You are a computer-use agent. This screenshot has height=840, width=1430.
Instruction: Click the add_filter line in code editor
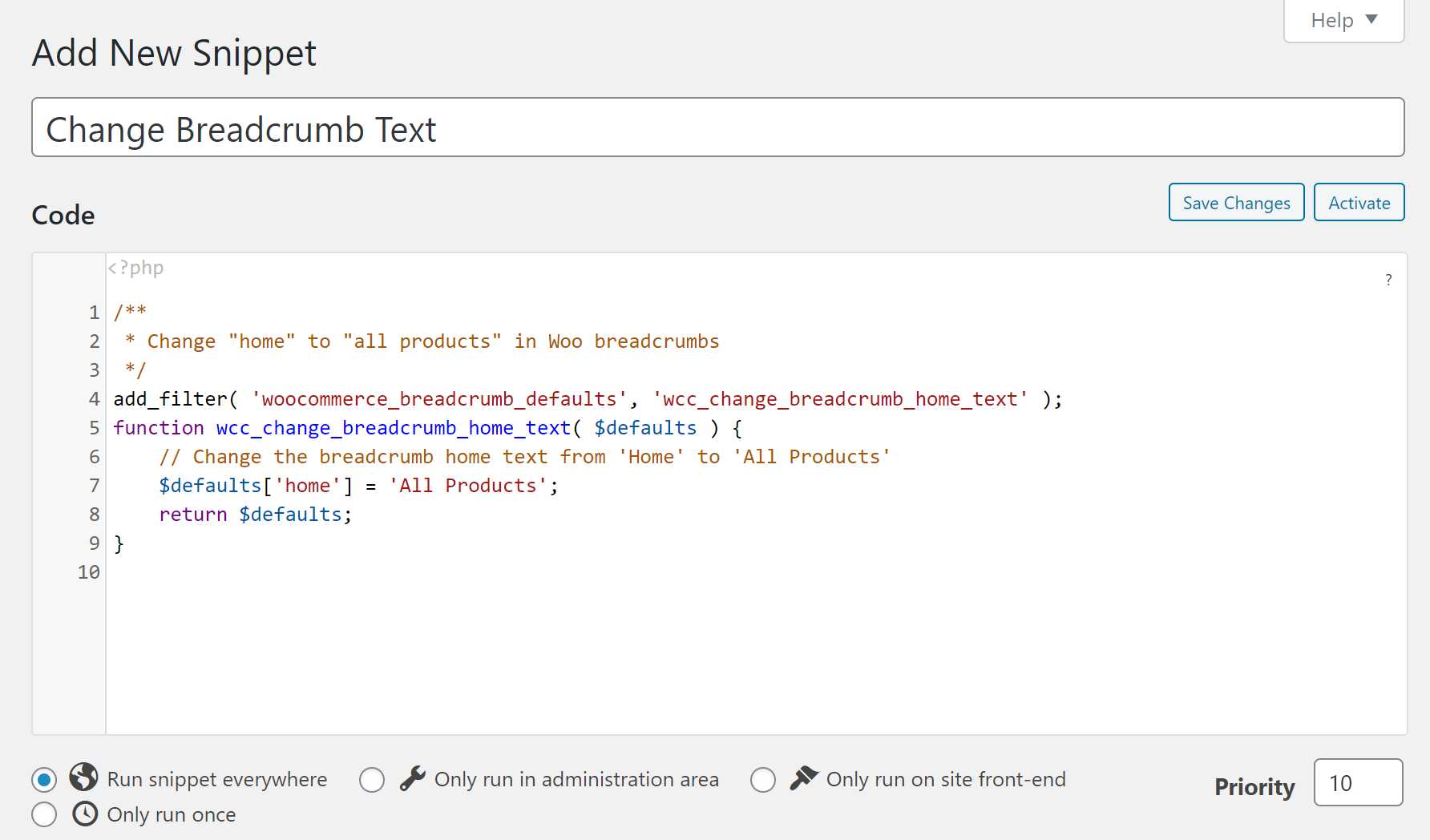click(588, 399)
